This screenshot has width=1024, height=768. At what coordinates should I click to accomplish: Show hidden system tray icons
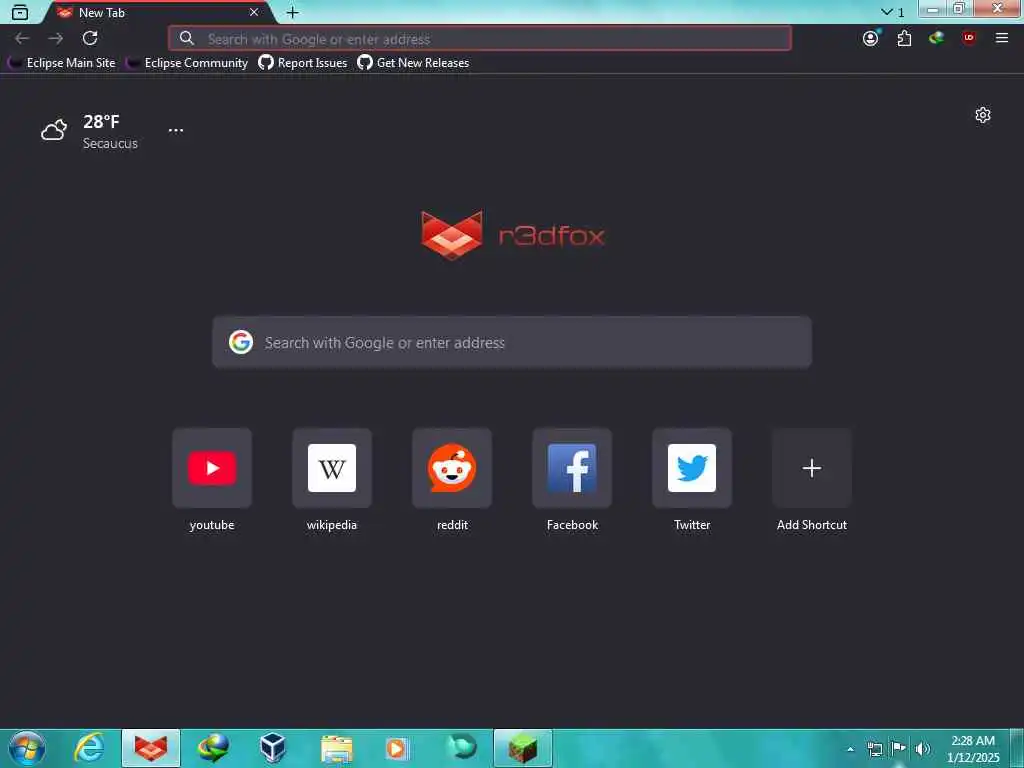[850, 749]
